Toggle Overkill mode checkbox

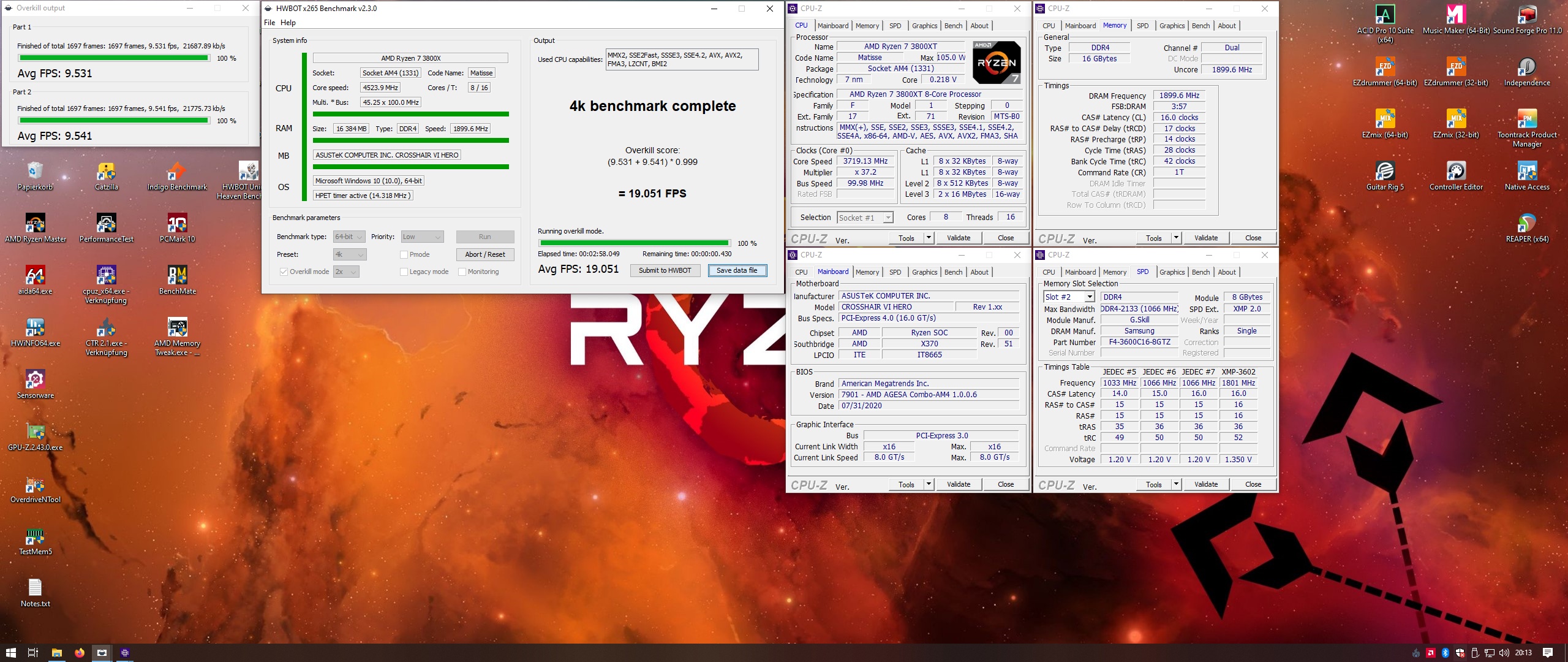pos(283,272)
